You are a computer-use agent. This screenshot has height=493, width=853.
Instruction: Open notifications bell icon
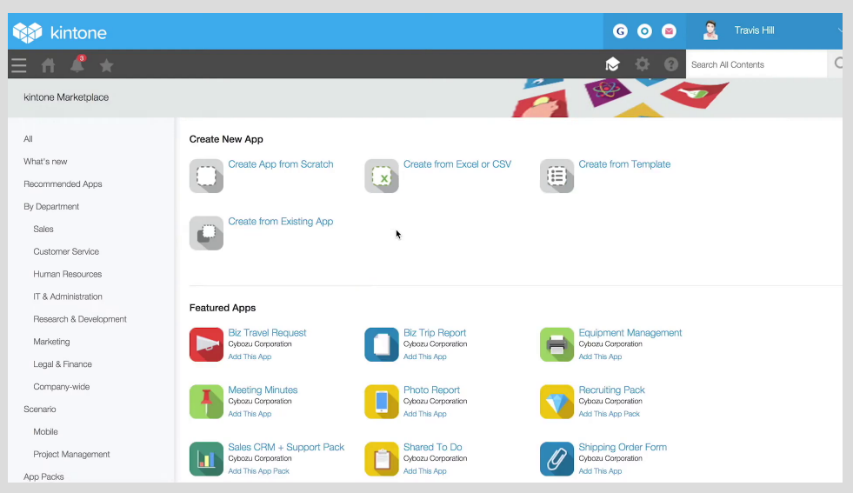click(x=78, y=64)
